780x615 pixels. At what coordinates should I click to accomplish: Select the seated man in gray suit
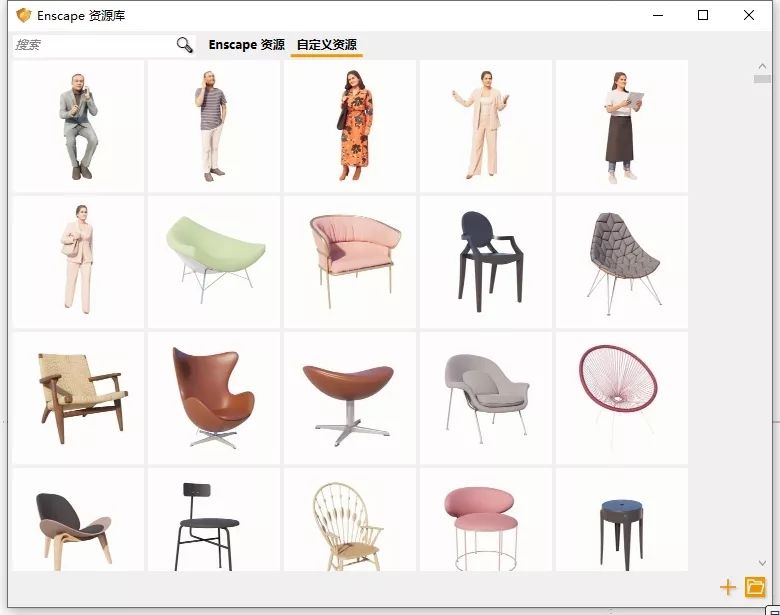point(78,126)
